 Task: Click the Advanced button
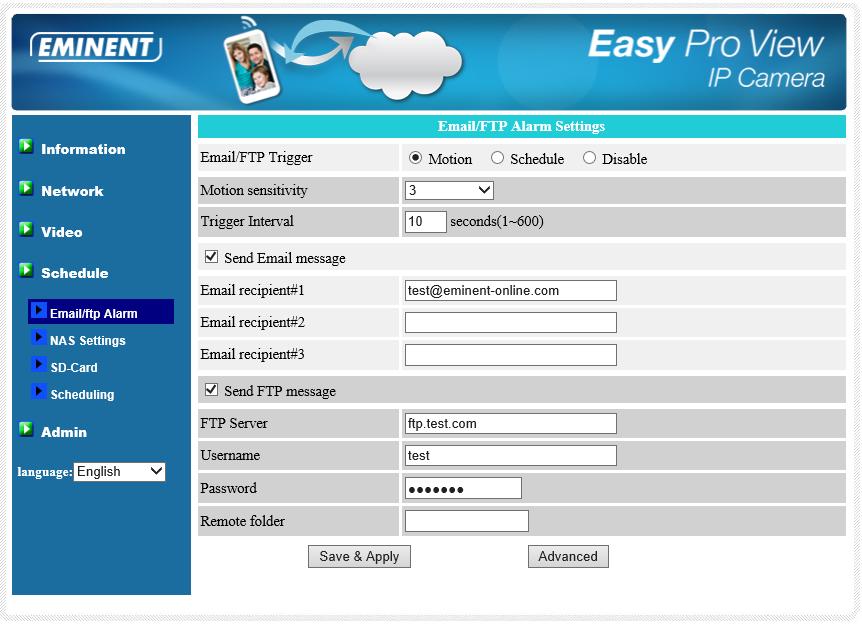pos(568,557)
